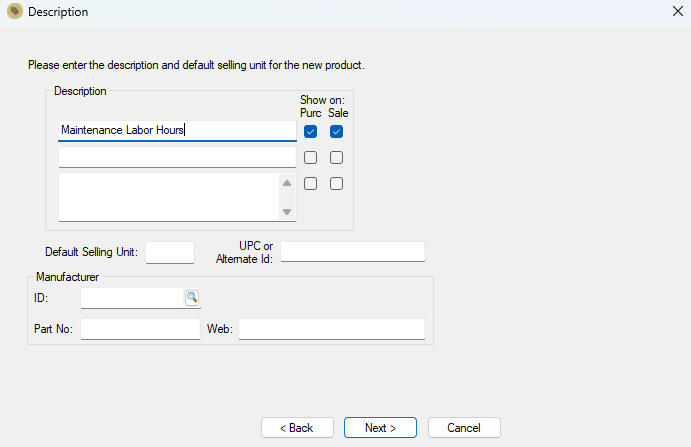Enable Purc for the second description line

pos(310,157)
